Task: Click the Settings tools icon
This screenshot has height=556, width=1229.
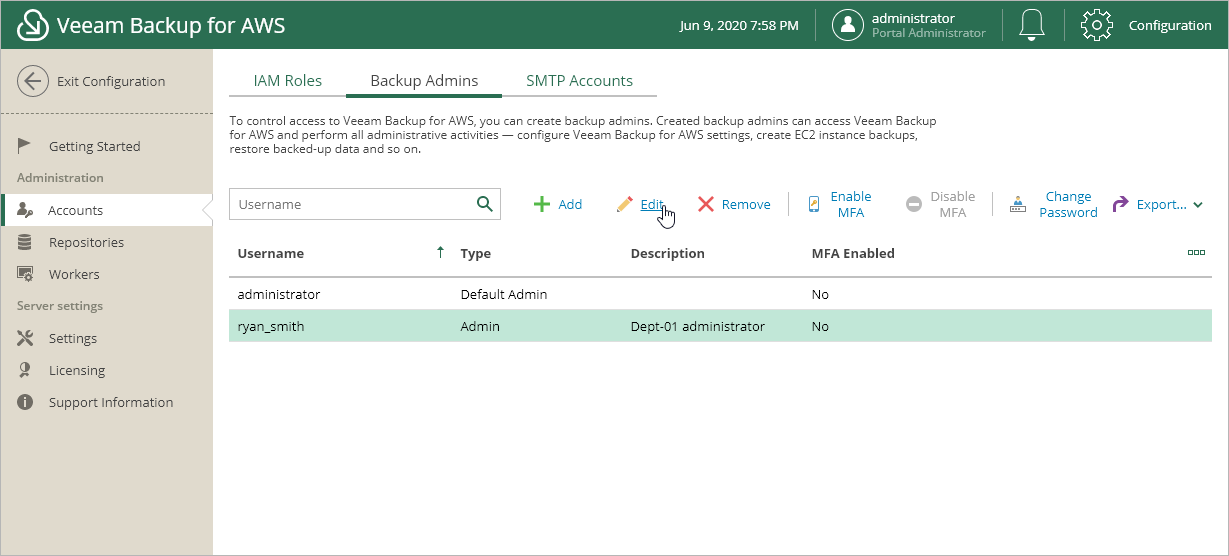Action: click(x=25, y=338)
